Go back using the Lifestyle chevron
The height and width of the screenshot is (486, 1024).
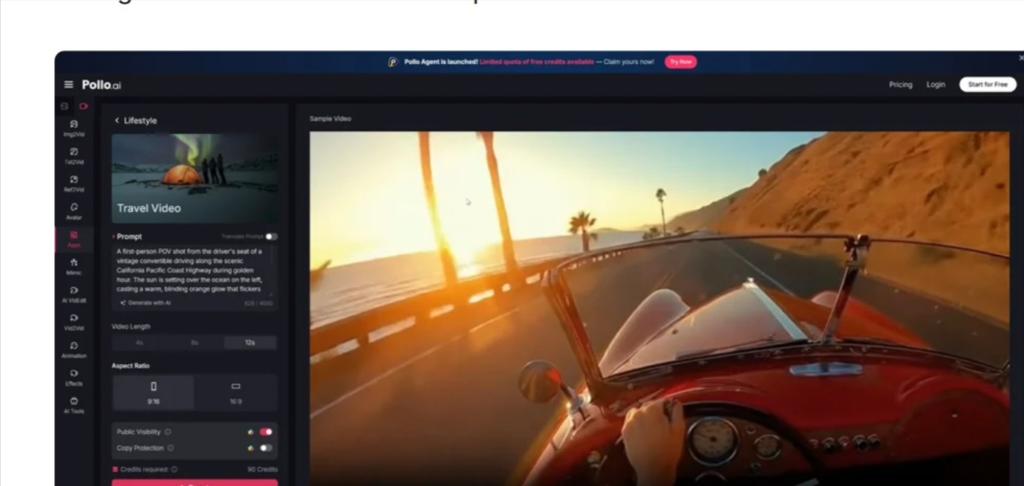click(117, 121)
